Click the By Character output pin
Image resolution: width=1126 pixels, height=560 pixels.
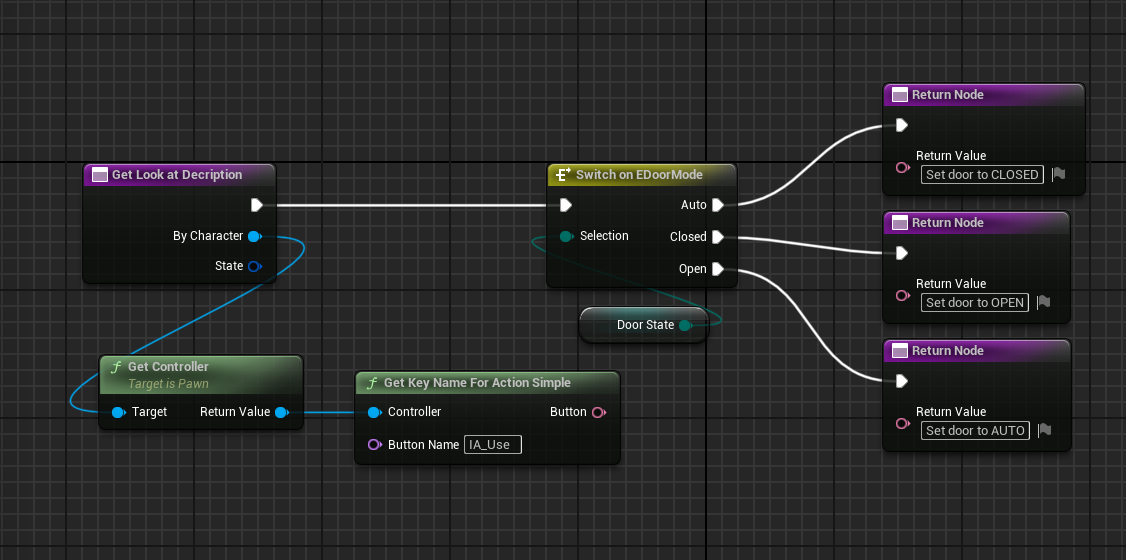point(254,236)
